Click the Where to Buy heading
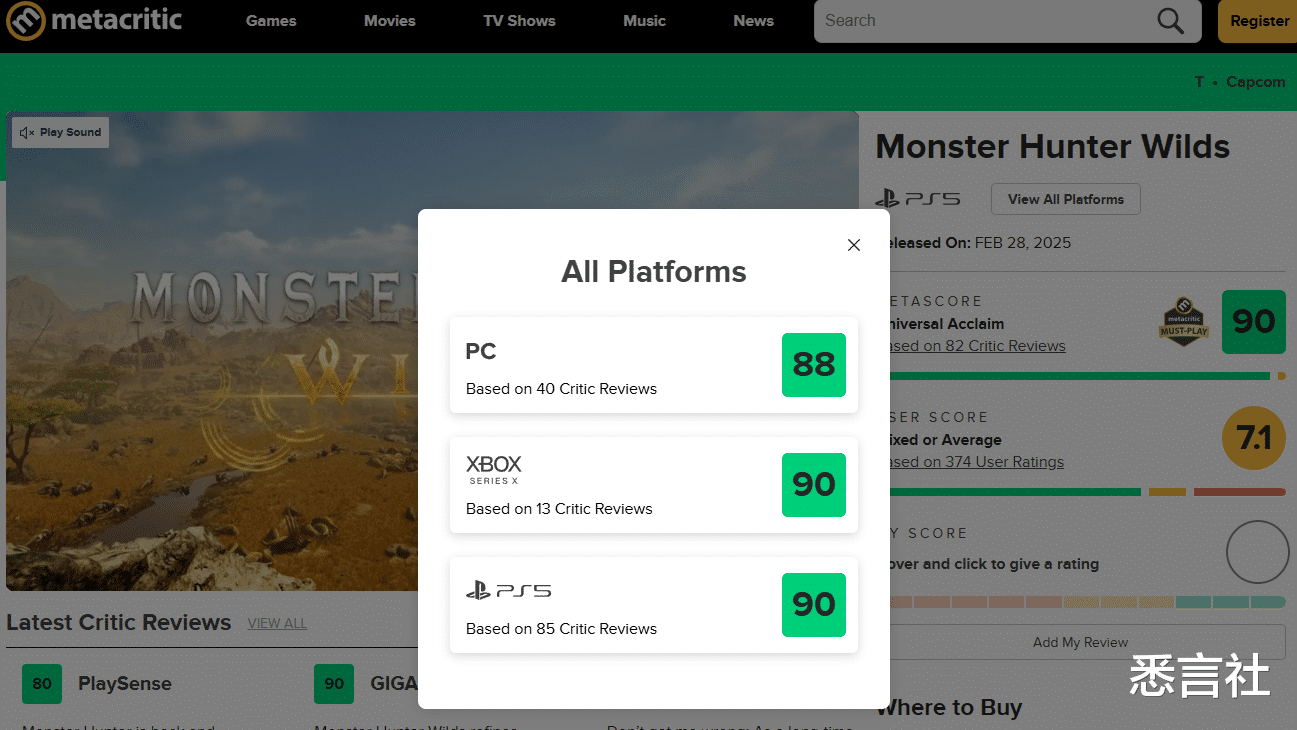1297x730 pixels. coord(949,708)
